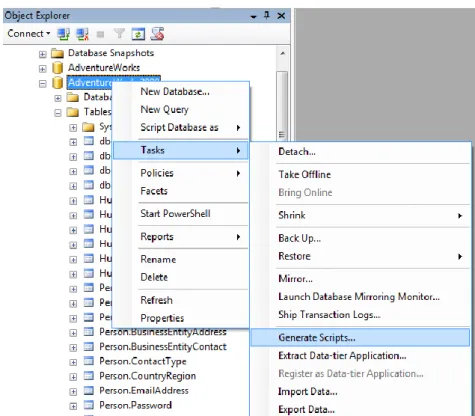This screenshot has height=416, width=475.
Task: Expand Person.EmailAddress table node
Action: click(x=73, y=392)
